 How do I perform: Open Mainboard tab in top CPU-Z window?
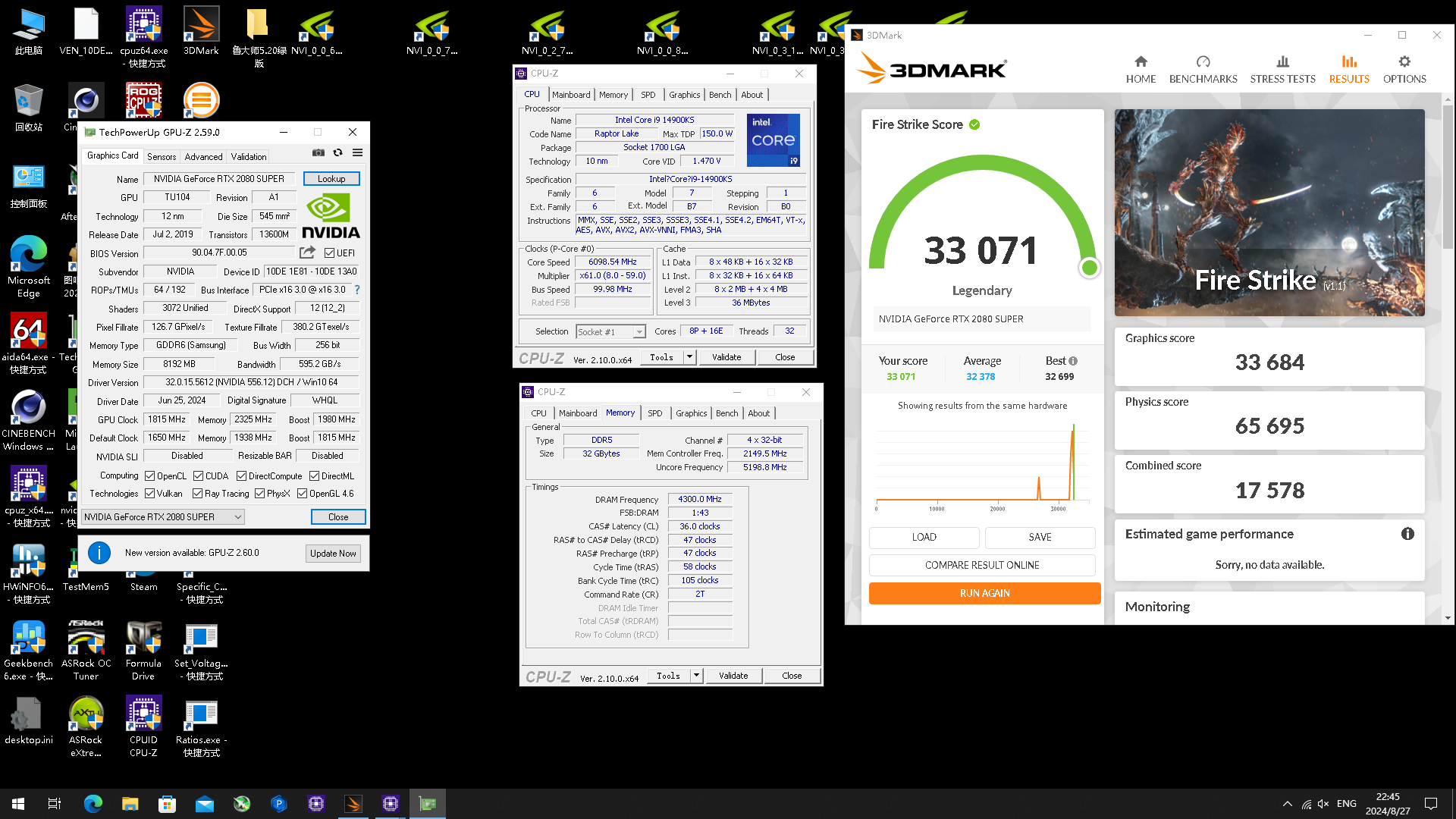pyautogui.click(x=571, y=95)
